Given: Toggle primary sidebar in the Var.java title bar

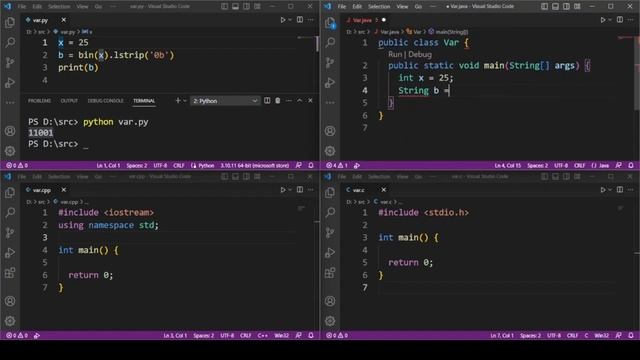Looking at the screenshot, I should click(544, 7).
